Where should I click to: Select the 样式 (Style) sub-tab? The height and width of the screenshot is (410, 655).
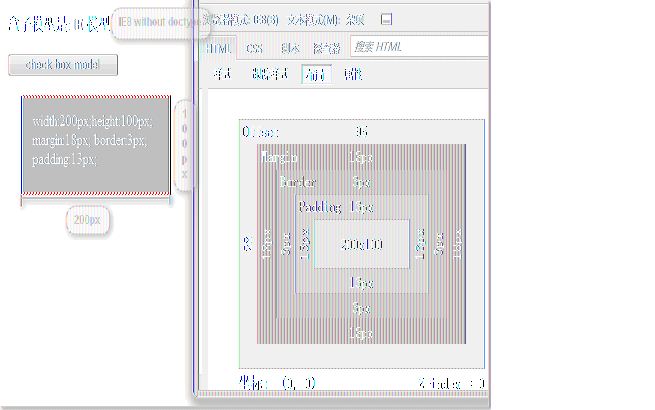[222, 74]
